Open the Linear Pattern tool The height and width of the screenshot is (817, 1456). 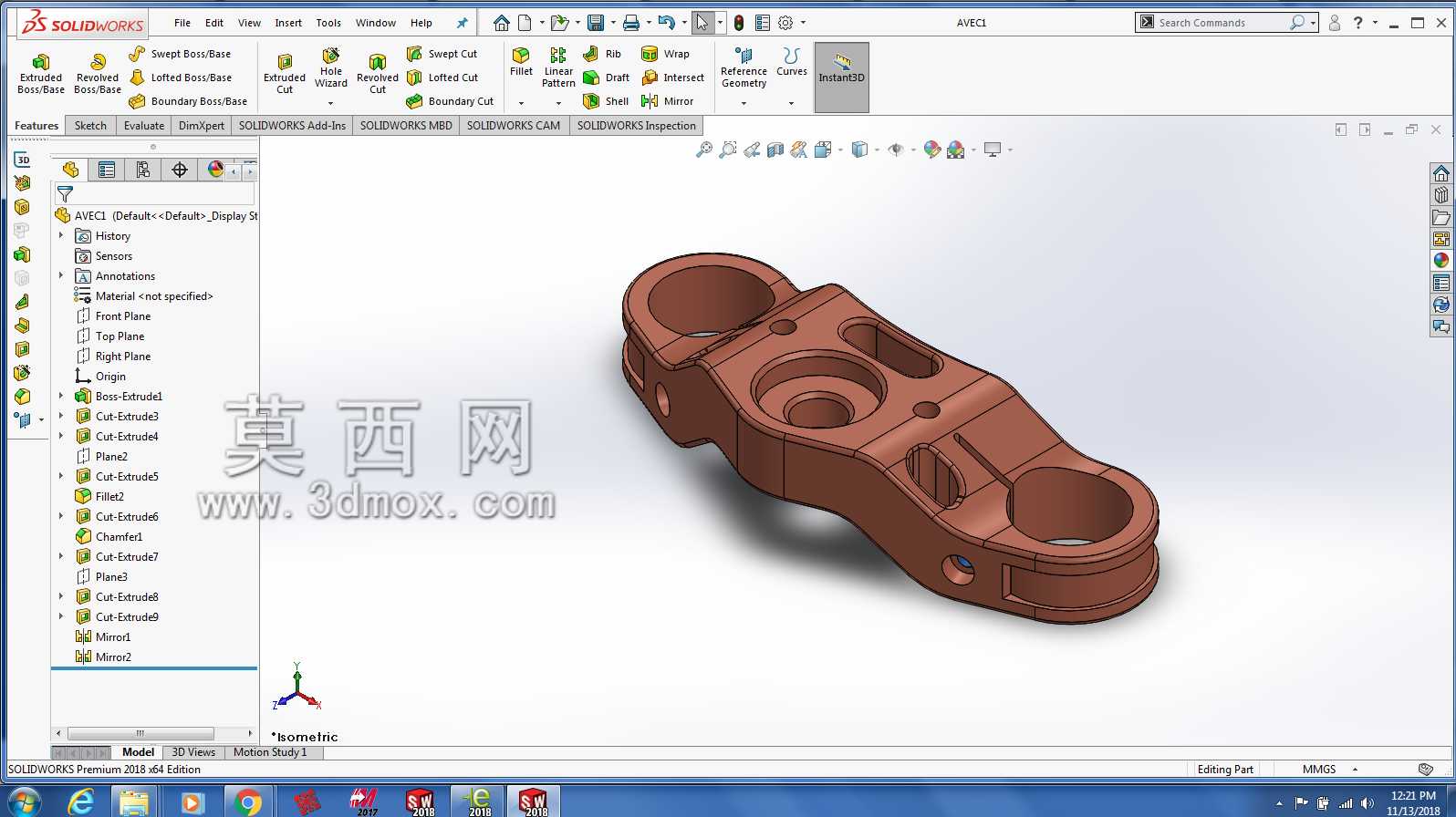pos(558,67)
